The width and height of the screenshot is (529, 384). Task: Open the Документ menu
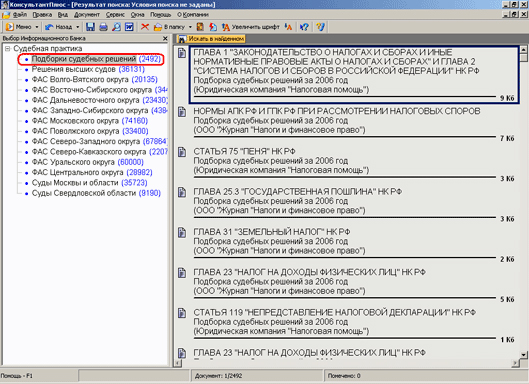point(87,15)
